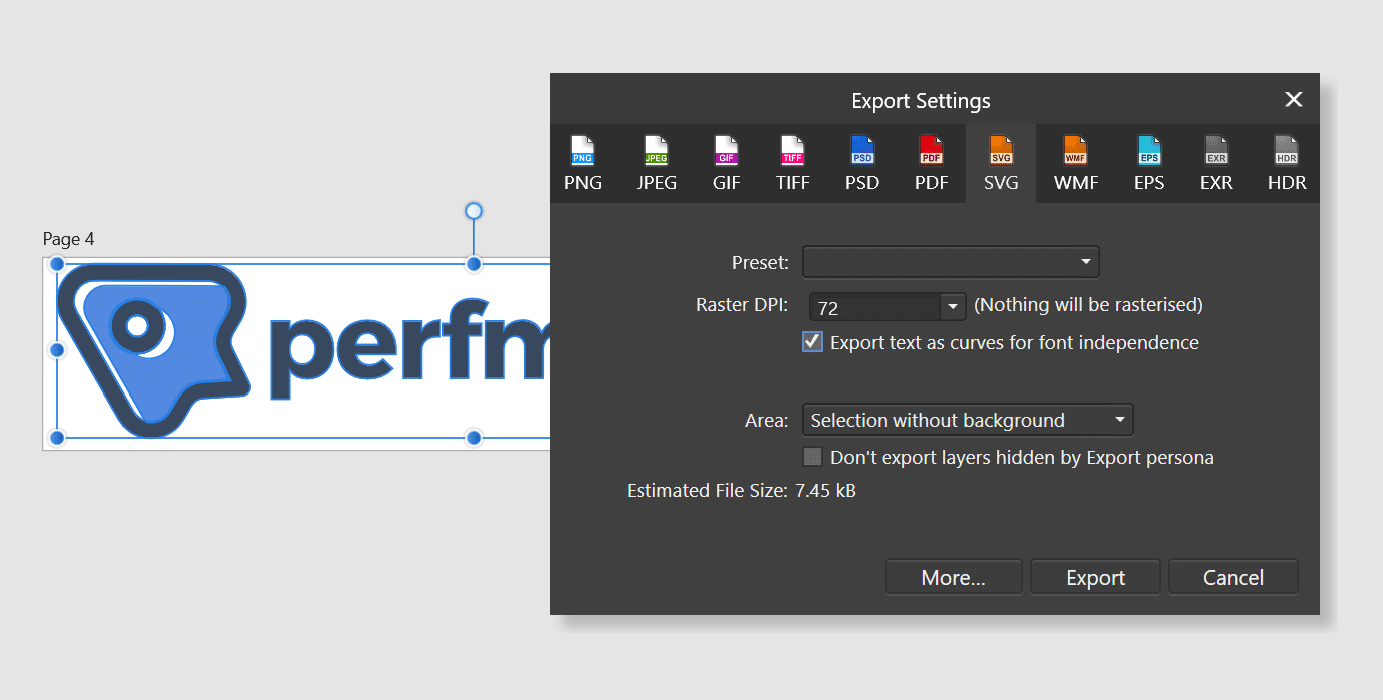Select the EPS export format icon
The width and height of the screenshot is (1383, 700).
pos(1149,163)
